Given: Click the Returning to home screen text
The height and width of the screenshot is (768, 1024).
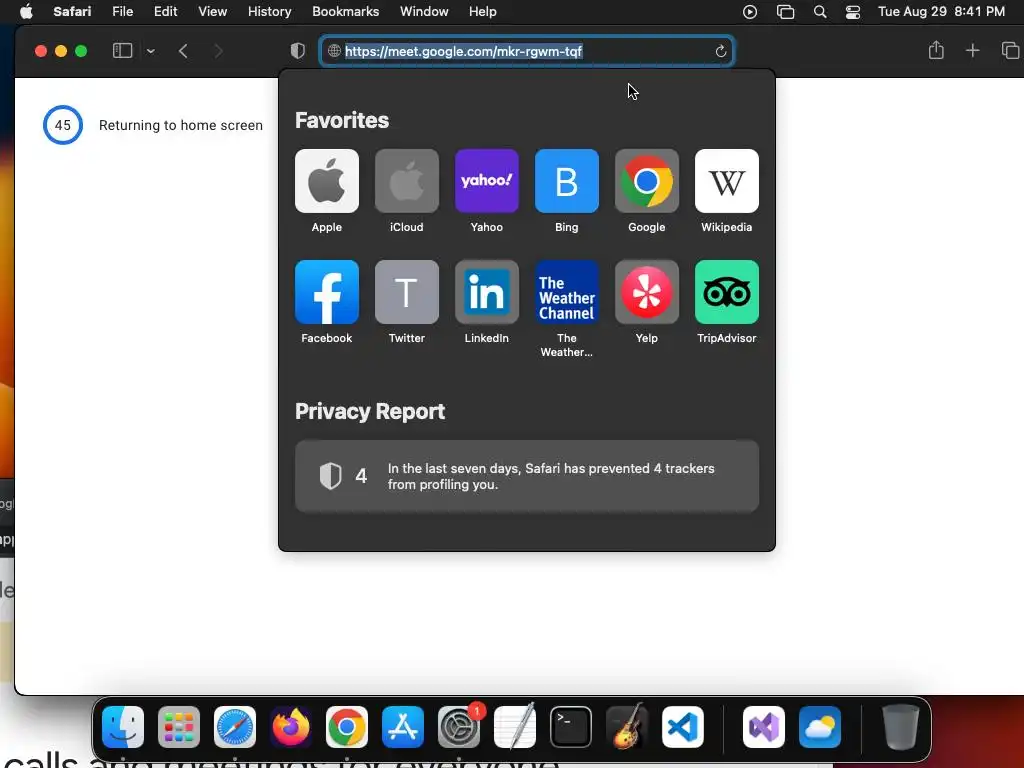Looking at the screenshot, I should [x=181, y=125].
